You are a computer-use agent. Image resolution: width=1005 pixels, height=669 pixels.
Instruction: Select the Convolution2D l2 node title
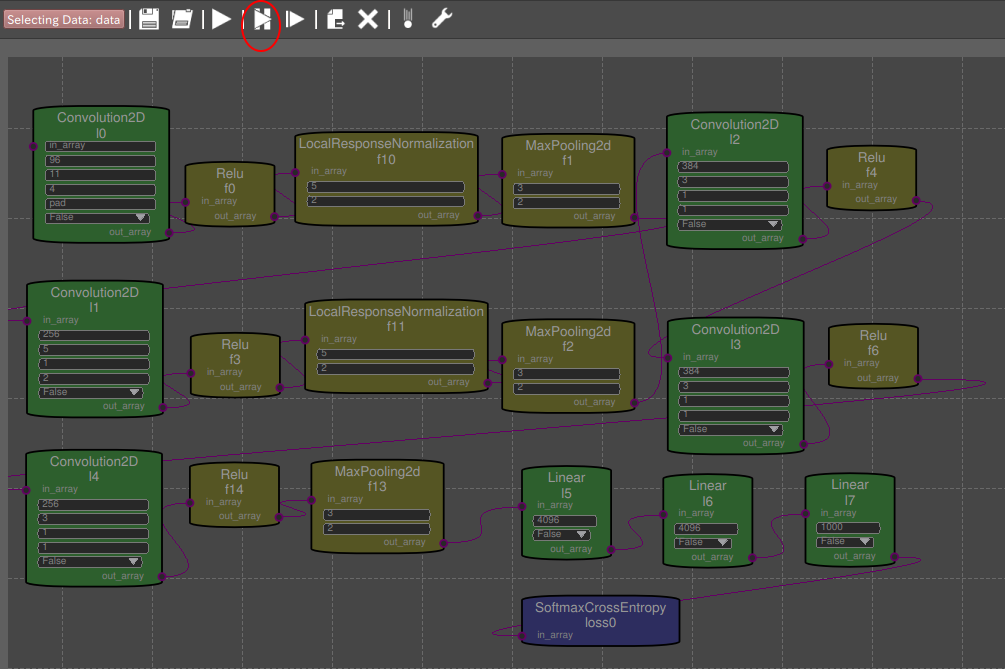(735, 131)
